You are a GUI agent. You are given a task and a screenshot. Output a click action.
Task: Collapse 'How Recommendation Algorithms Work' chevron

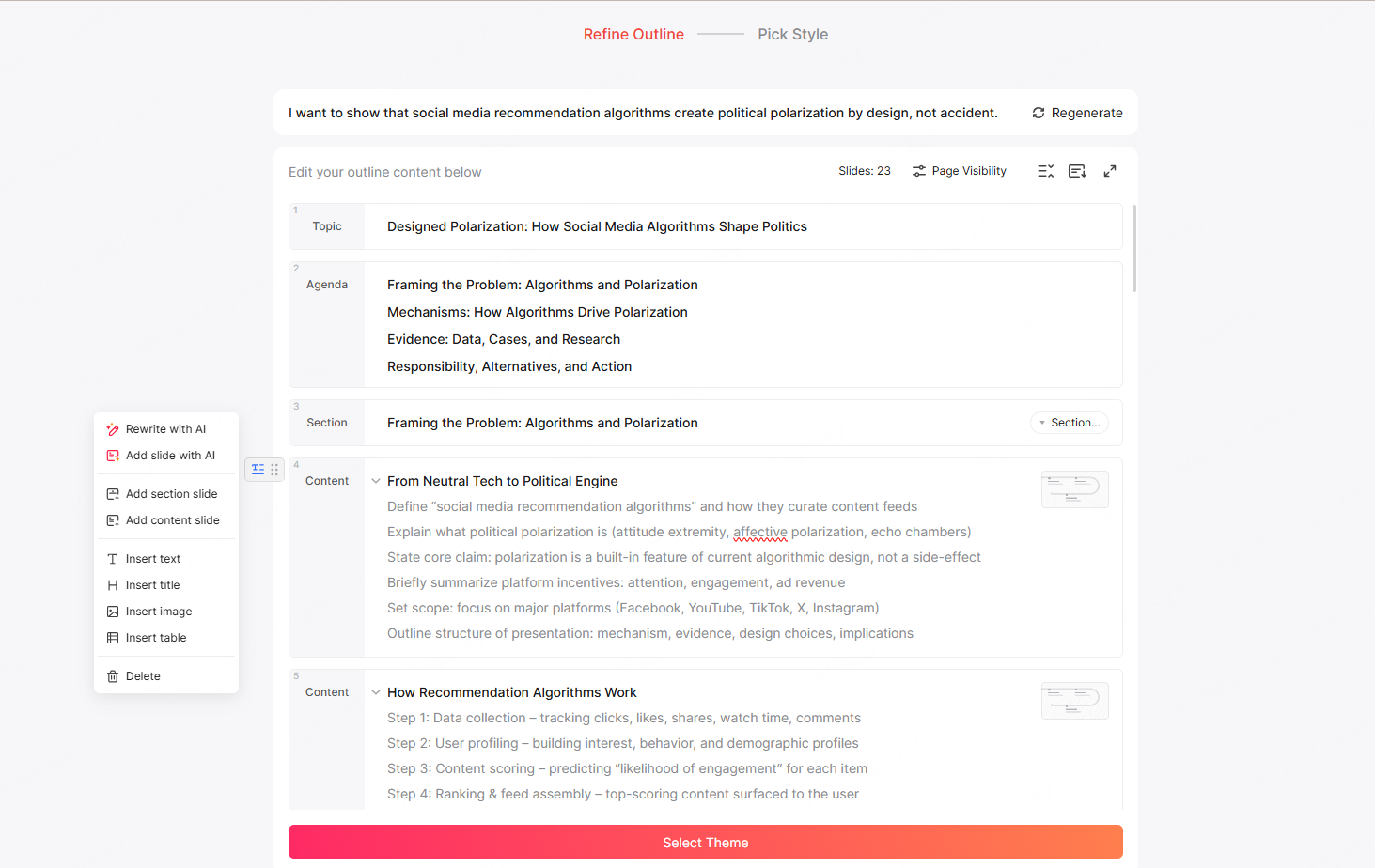(x=376, y=692)
